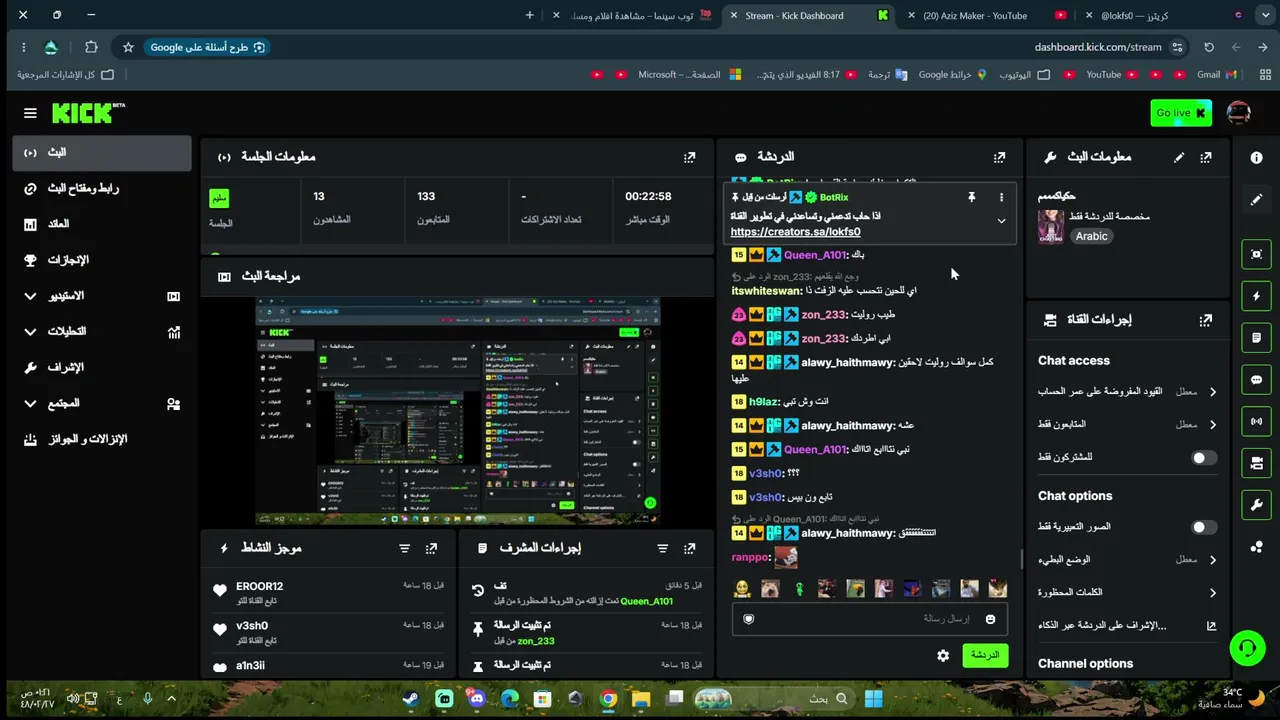Pop out the معلومات الجلسة panel
The height and width of the screenshot is (720, 1280).
(689, 157)
